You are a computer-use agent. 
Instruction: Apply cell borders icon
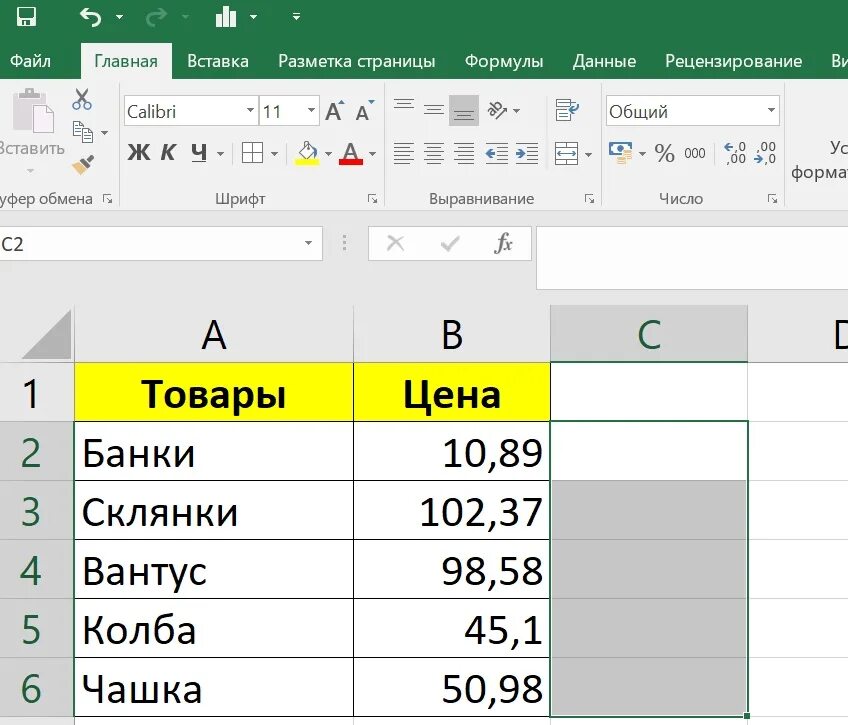click(252, 153)
